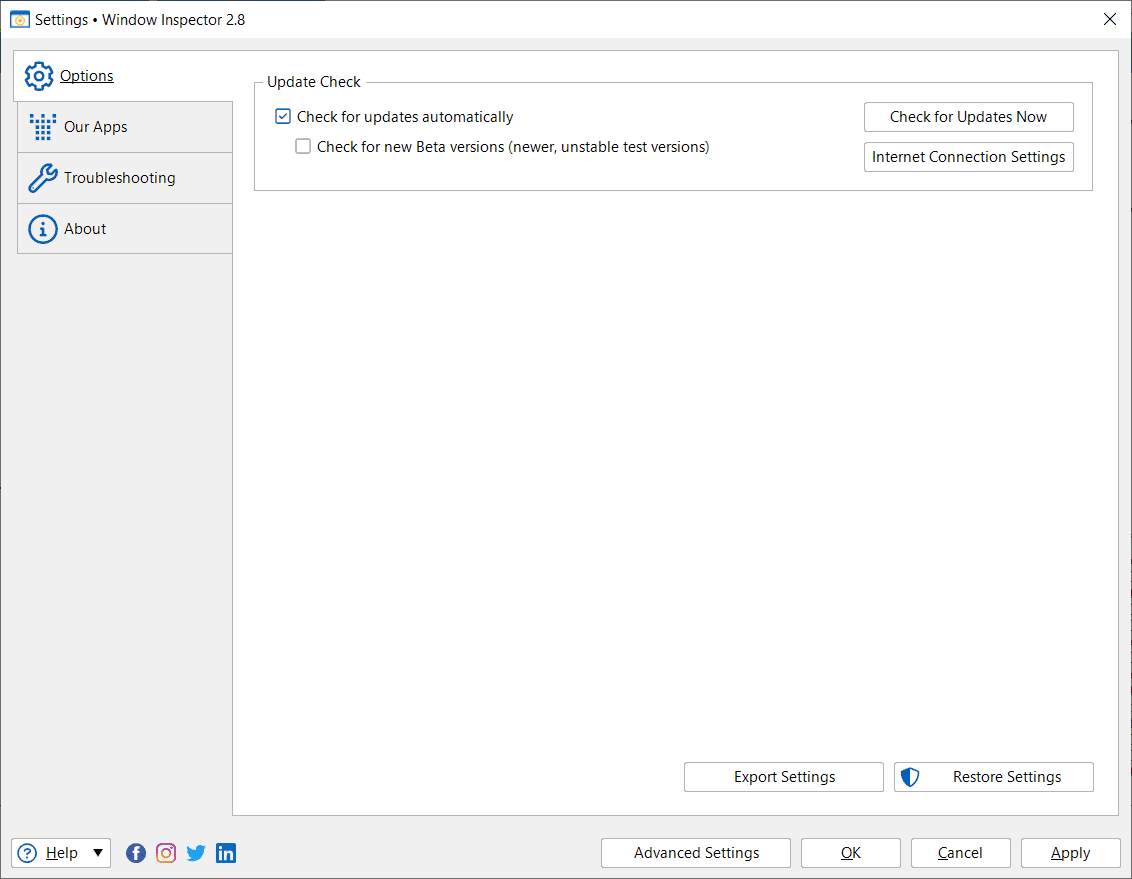Switch to the Our Apps tab
This screenshot has width=1132, height=879.
tap(125, 127)
